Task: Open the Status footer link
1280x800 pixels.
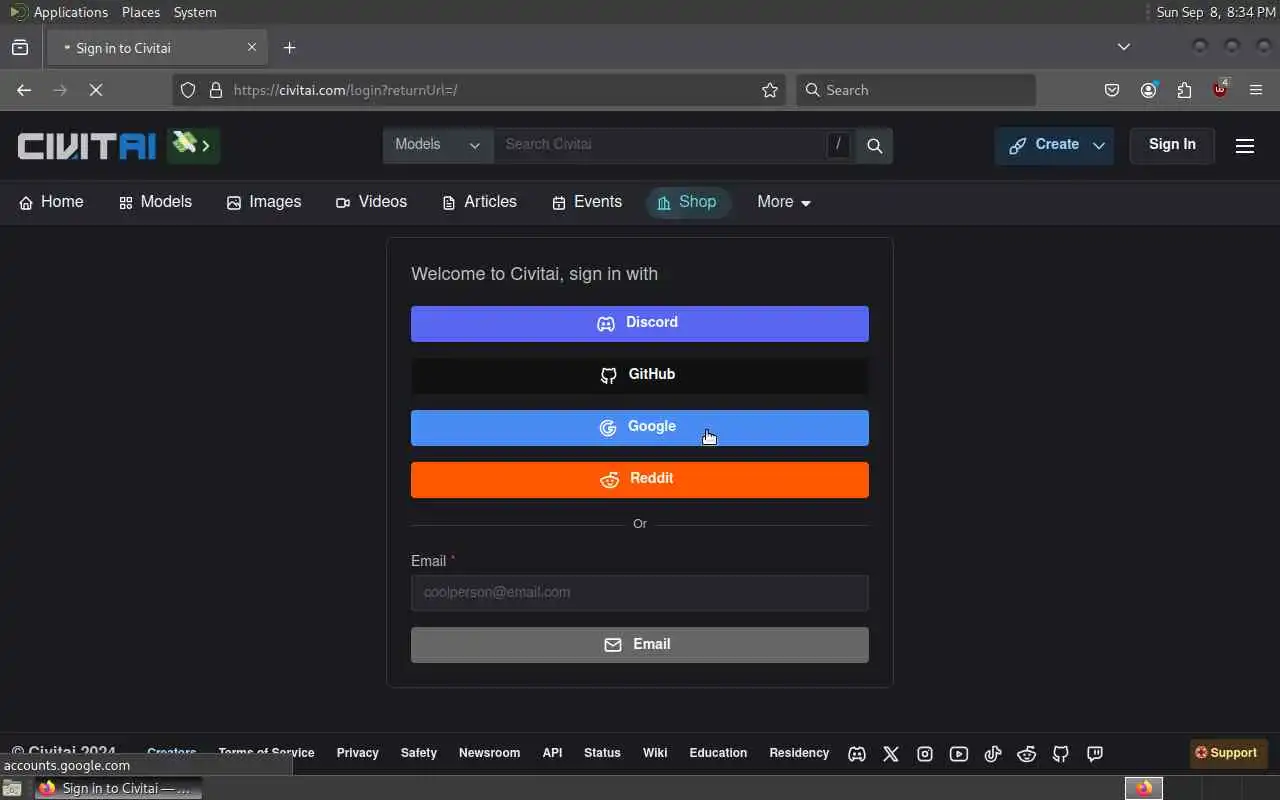Action: coord(602,753)
